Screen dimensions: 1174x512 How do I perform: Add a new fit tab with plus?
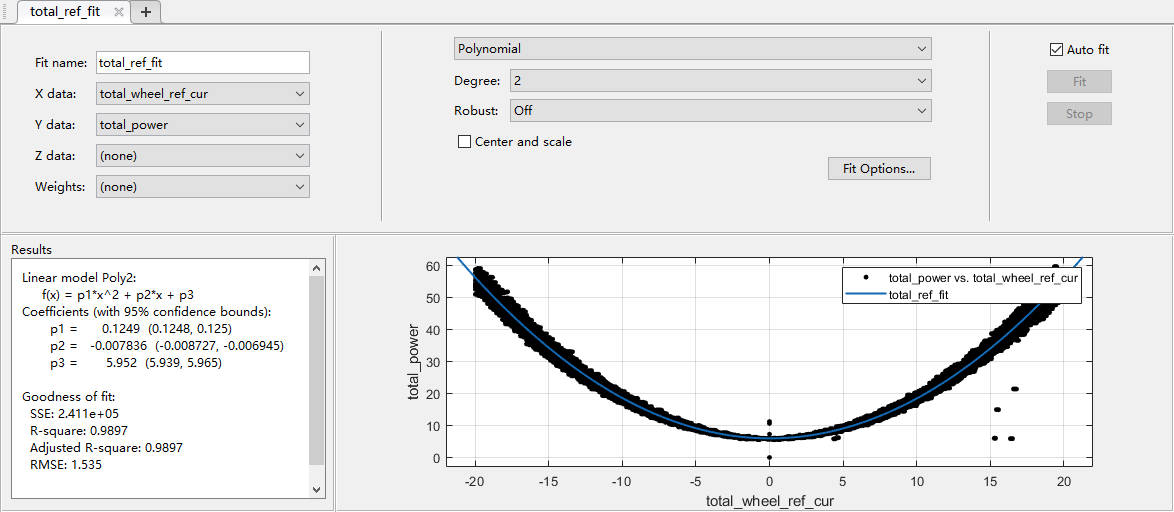(x=146, y=12)
